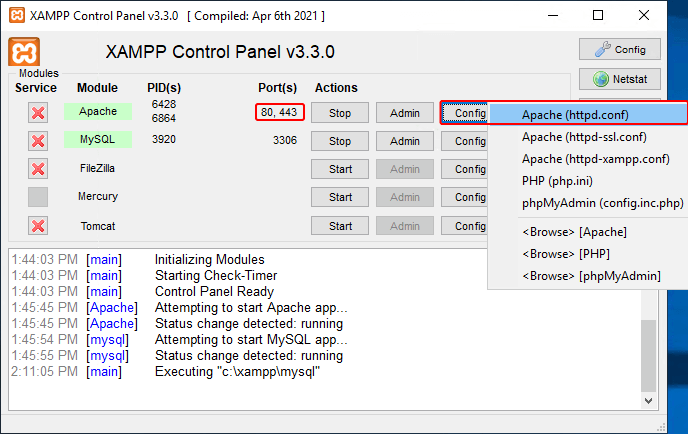Select Apache (httpd-ssl.conf) menu entry

(588, 137)
